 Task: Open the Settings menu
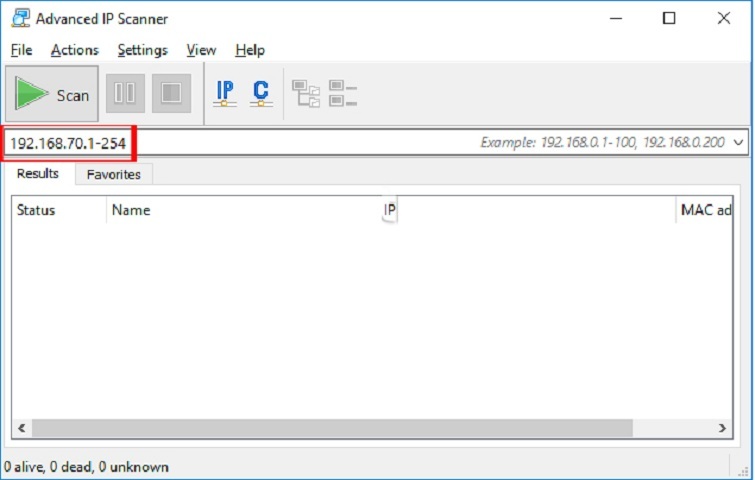[142, 50]
